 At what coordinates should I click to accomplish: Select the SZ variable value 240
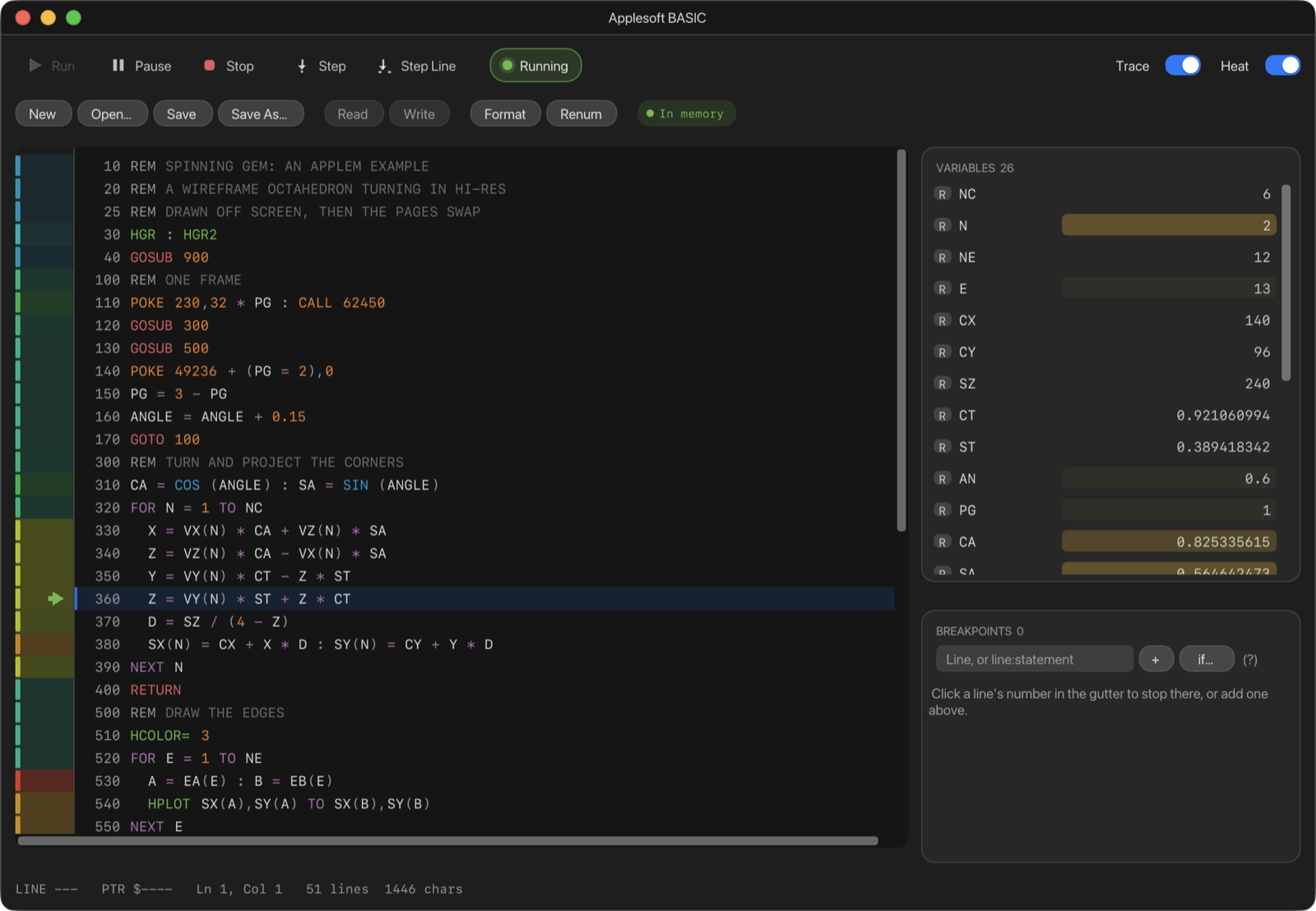(x=1258, y=383)
